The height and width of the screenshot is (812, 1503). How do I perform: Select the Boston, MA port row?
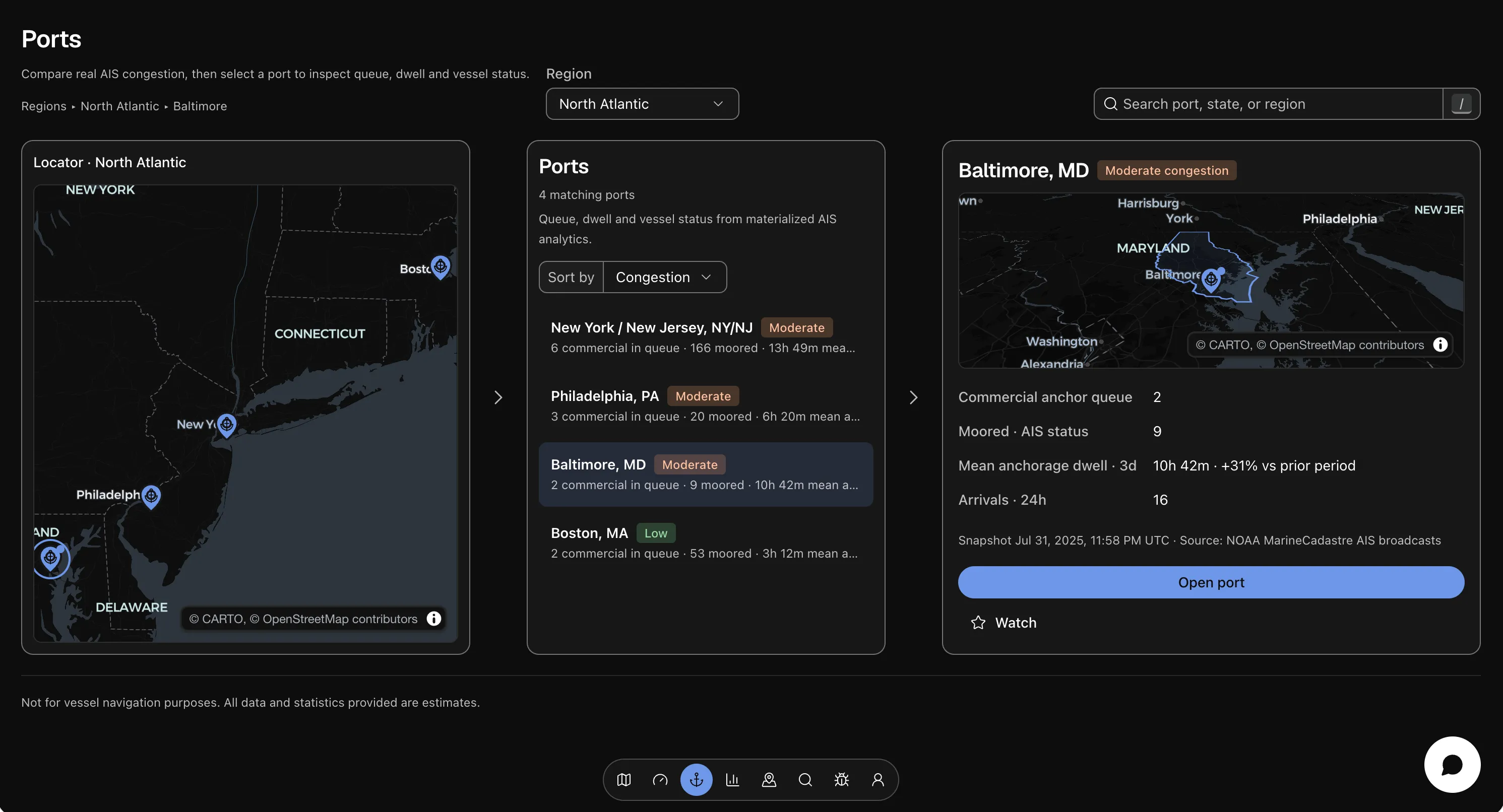tap(706, 544)
